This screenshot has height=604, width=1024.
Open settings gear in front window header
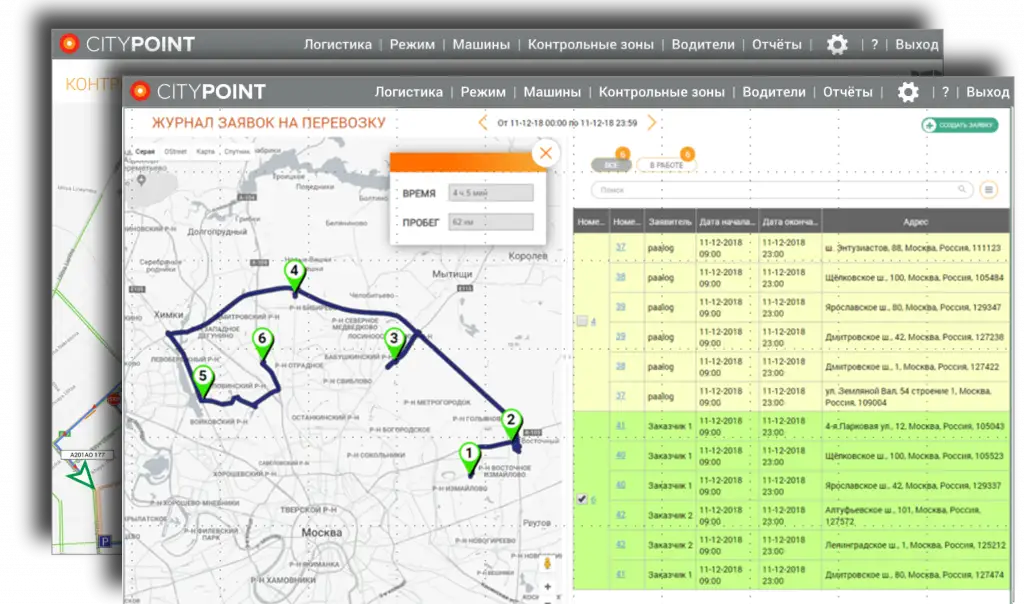tap(907, 92)
